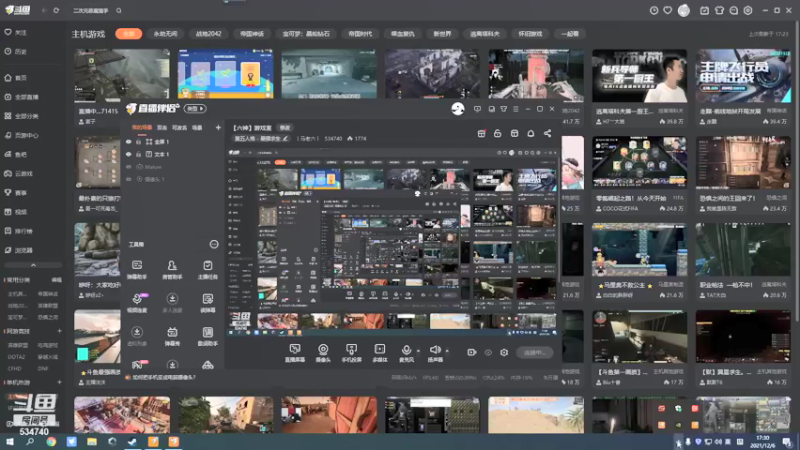Click the plus next to 网游竞技

coord(59,331)
